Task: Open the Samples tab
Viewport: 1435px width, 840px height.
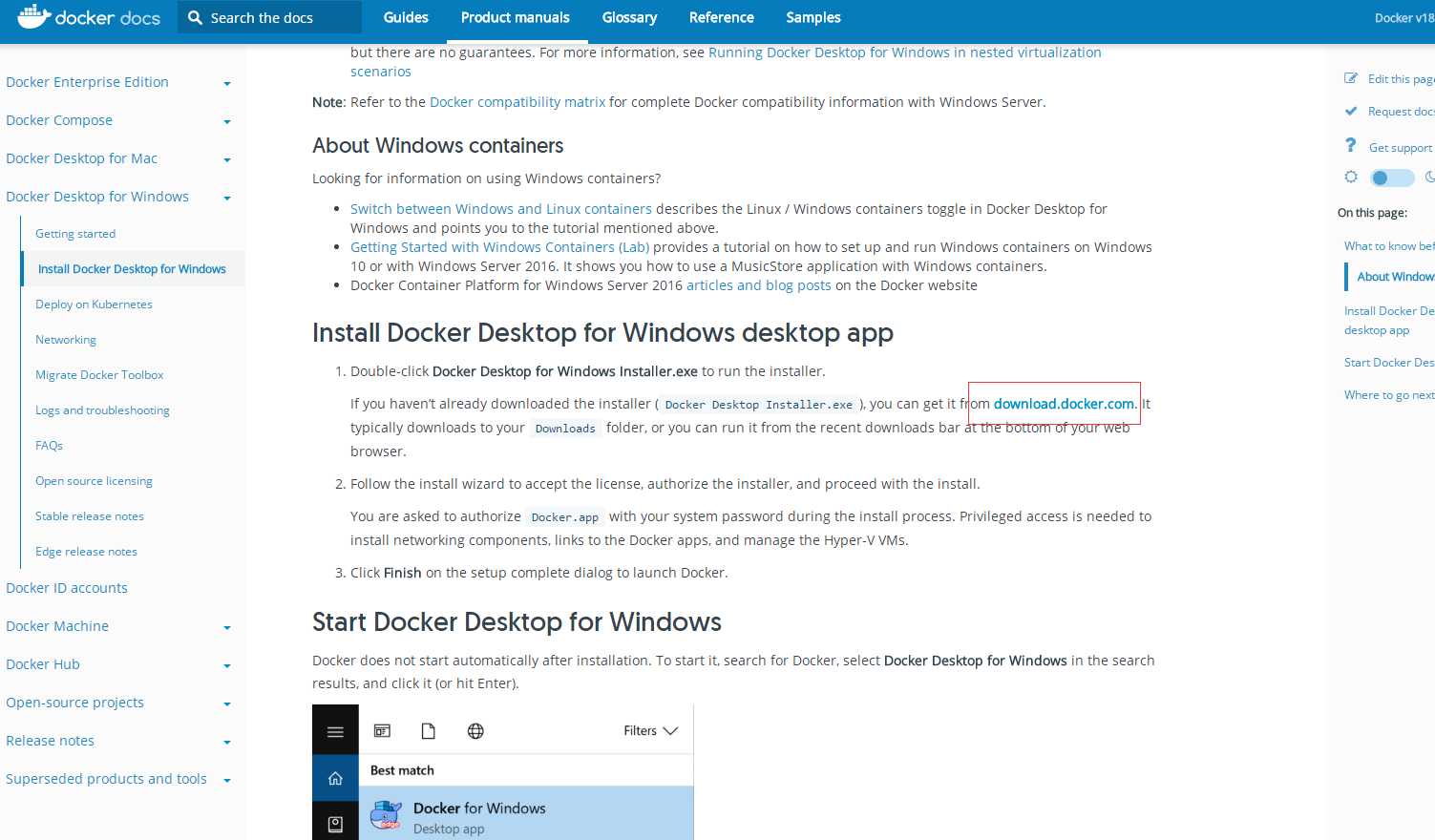Action: pos(813,17)
